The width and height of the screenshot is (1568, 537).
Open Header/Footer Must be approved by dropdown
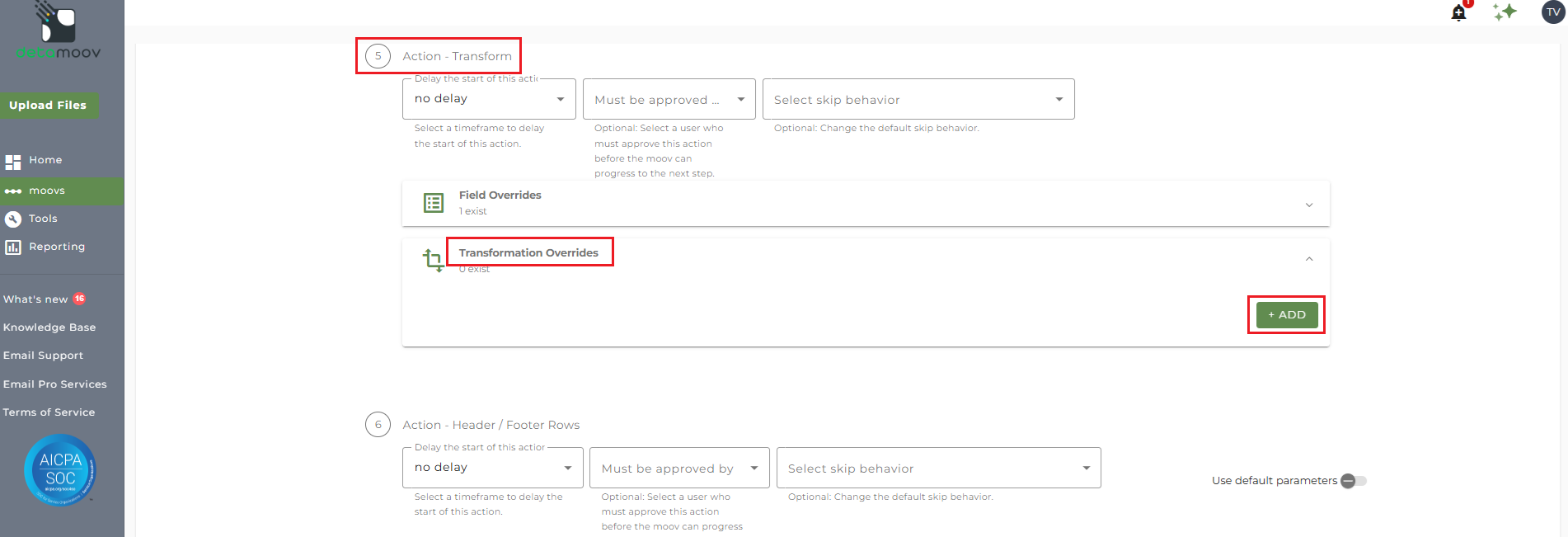click(x=679, y=469)
